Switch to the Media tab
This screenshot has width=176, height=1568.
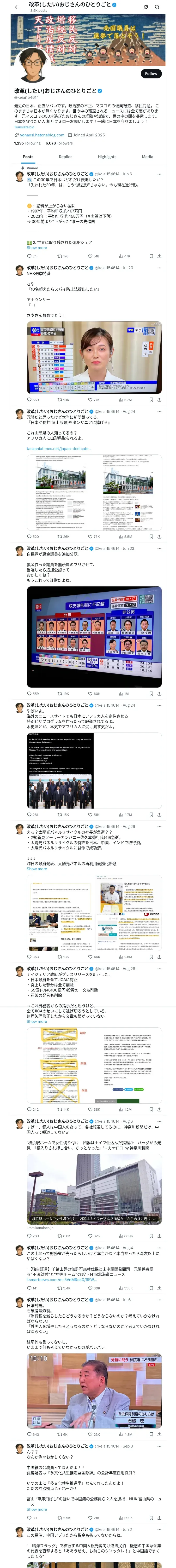click(148, 157)
